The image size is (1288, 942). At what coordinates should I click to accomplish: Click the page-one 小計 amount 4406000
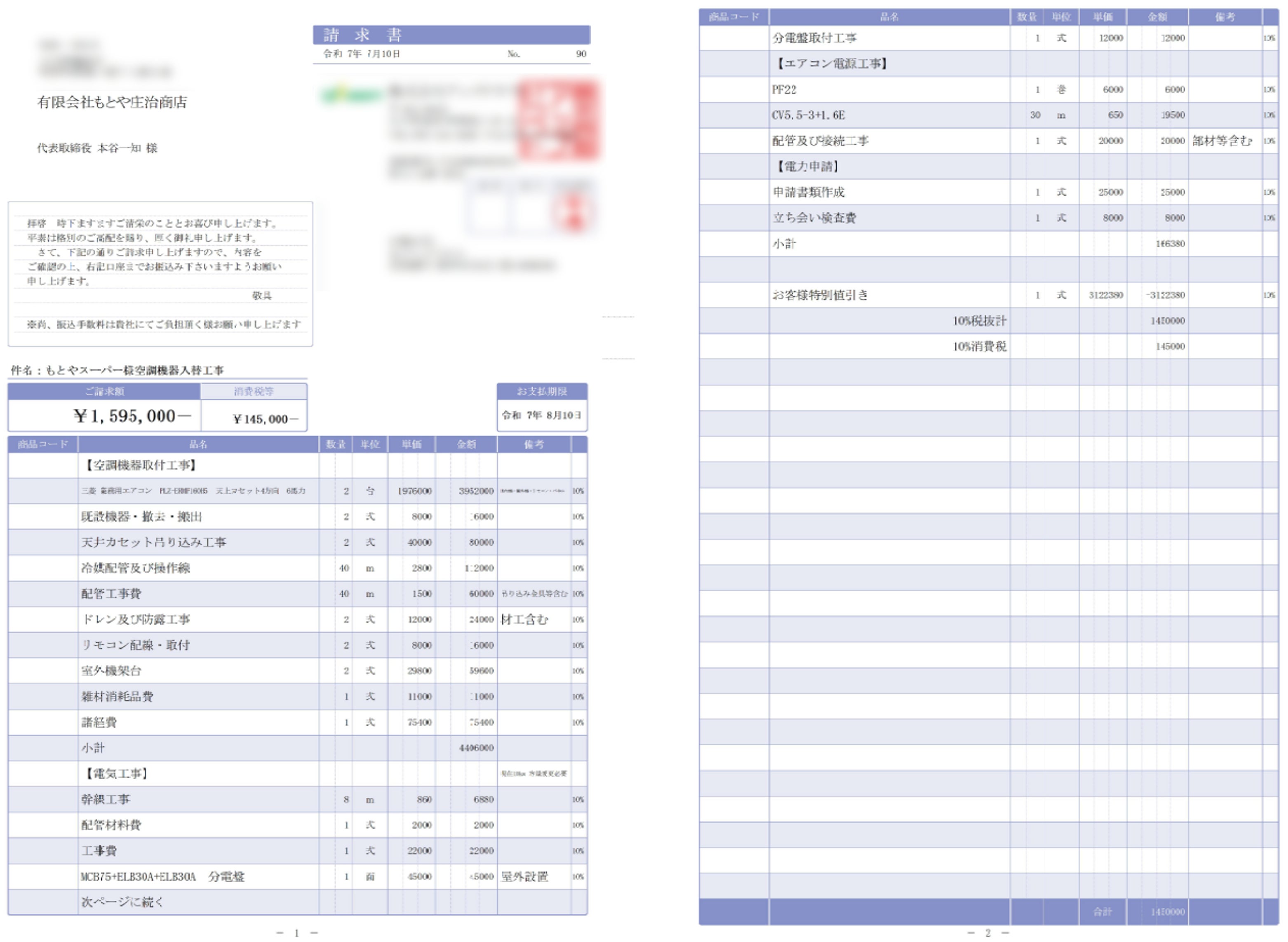pyautogui.click(x=475, y=747)
